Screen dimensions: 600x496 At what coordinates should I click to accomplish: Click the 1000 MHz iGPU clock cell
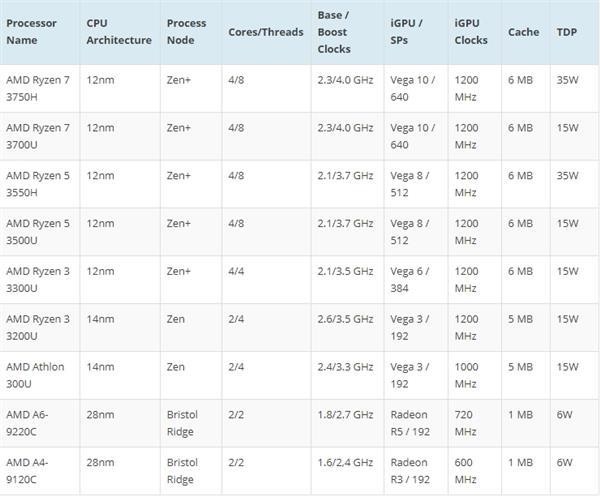pyautogui.click(x=469, y=375)
